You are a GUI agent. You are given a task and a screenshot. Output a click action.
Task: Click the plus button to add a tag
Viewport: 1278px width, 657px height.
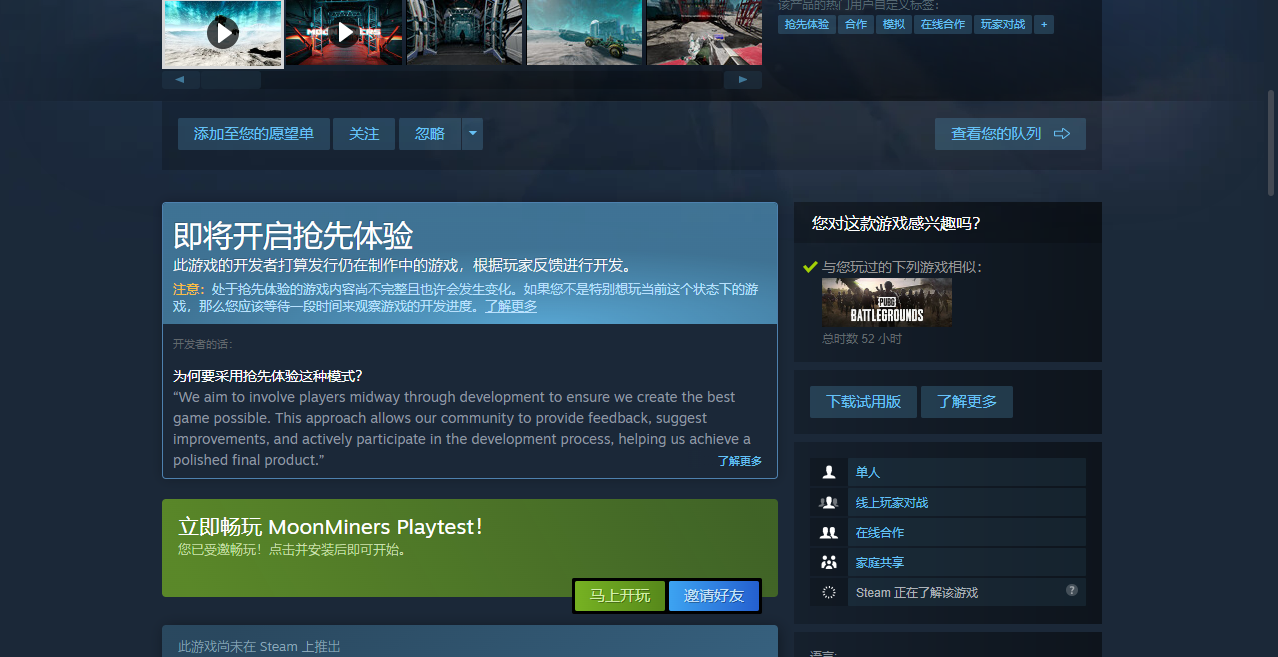click(1044, 24)
